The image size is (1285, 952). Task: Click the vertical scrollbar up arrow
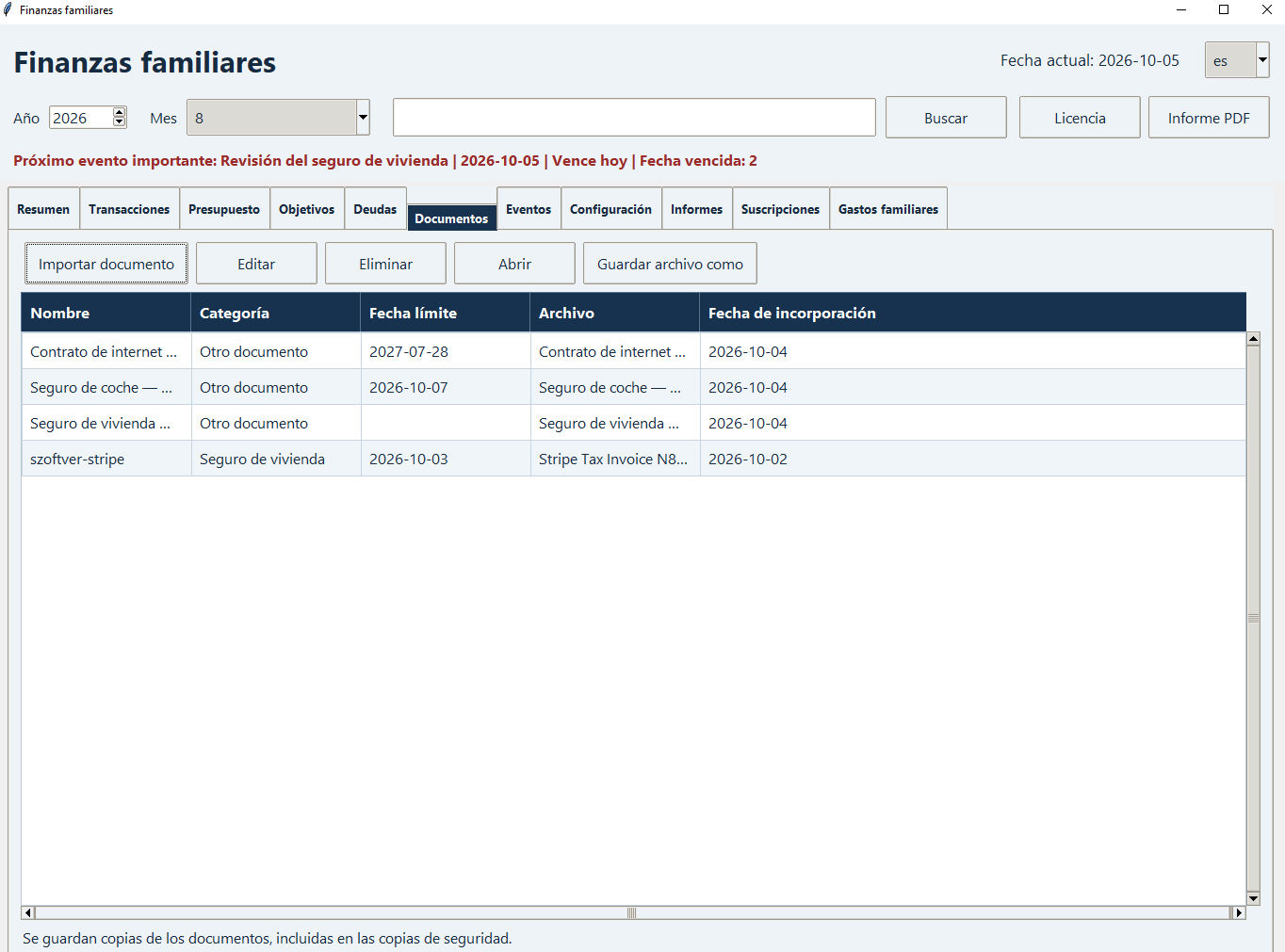click(x=1253, y=339)
